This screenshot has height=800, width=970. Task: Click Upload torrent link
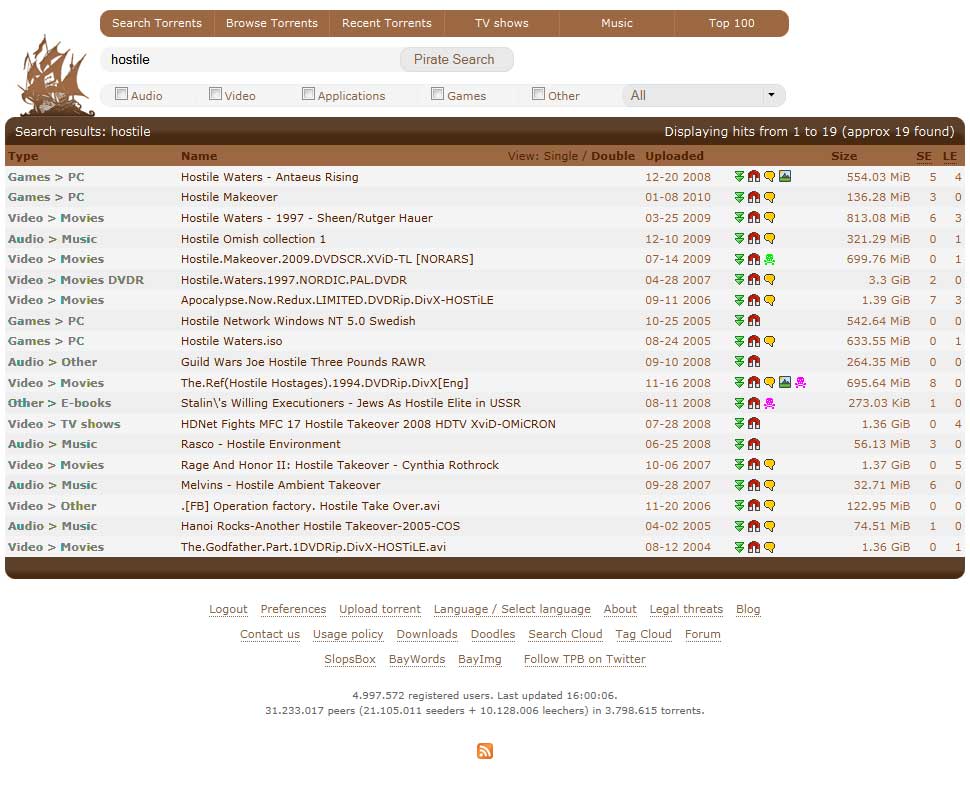[380, 609]
